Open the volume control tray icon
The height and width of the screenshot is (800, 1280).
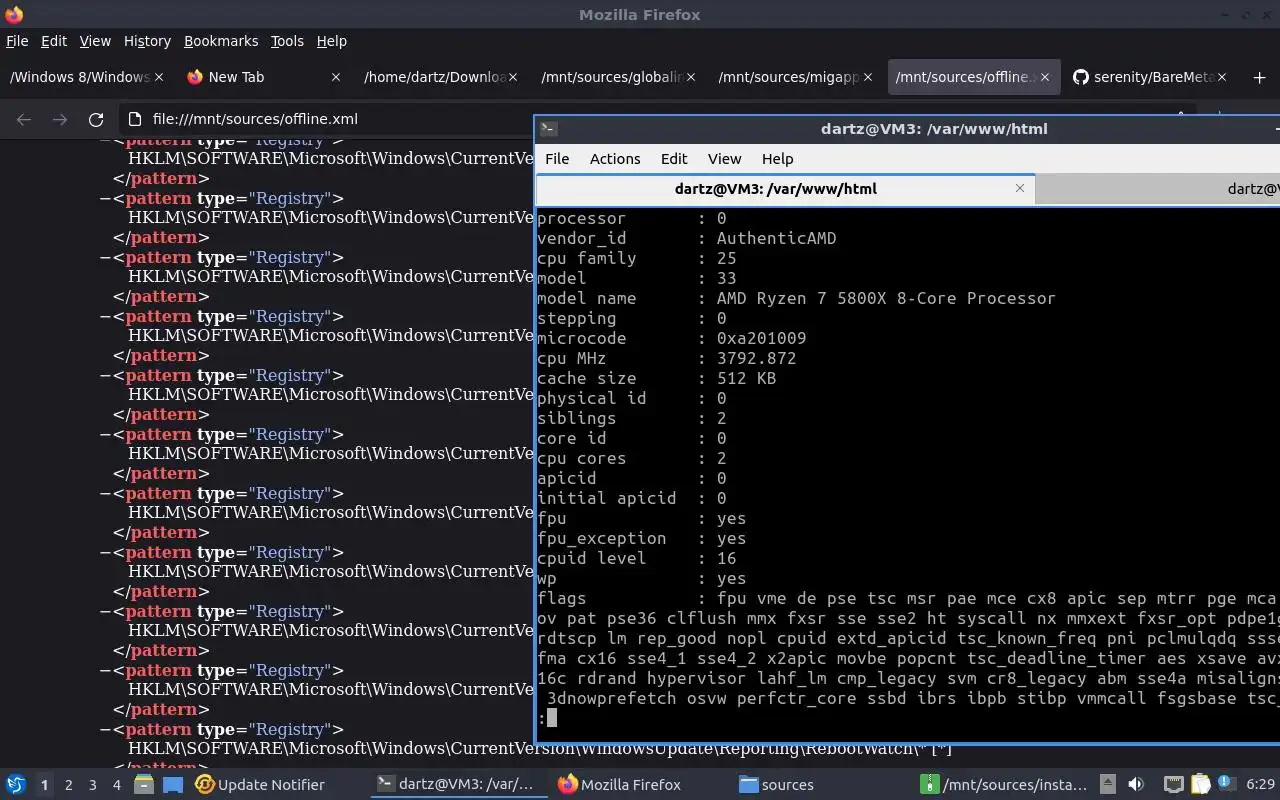(1136, 785)
